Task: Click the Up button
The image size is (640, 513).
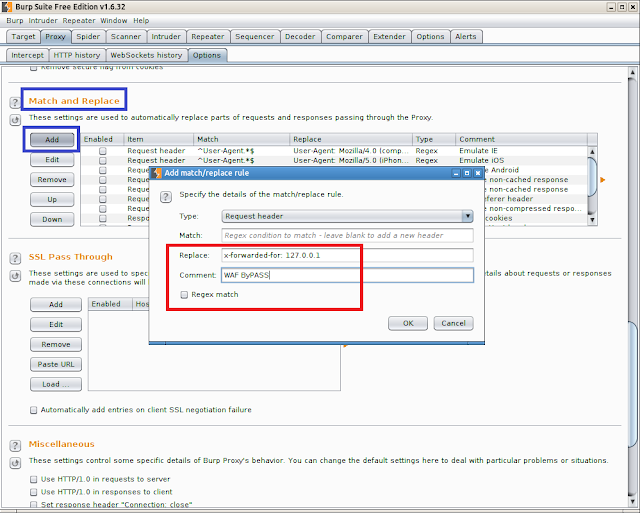Action: click(x=52, y=200)
